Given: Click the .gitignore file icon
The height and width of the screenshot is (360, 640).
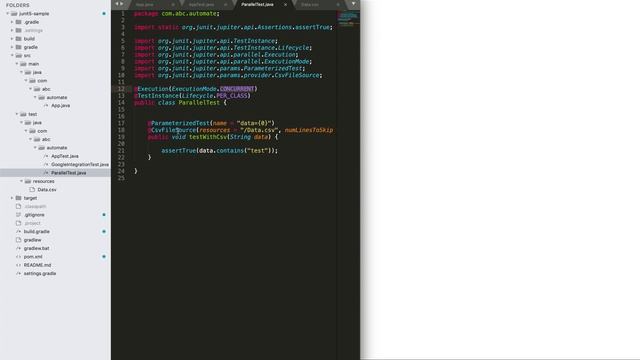Looking at the screenshot, I should coord(18,215).
